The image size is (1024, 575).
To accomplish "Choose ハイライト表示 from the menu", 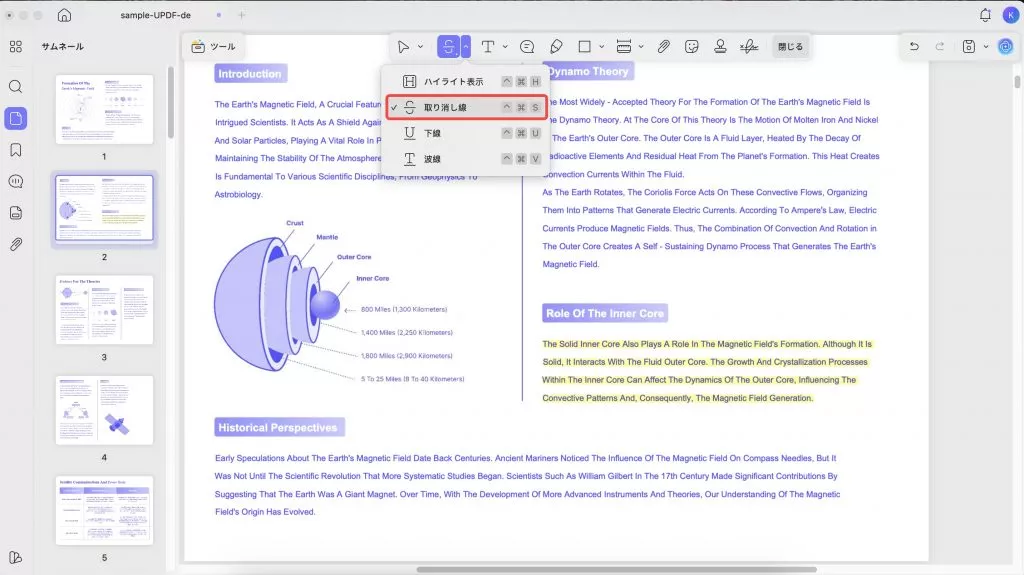I will [x=466, y=82].
